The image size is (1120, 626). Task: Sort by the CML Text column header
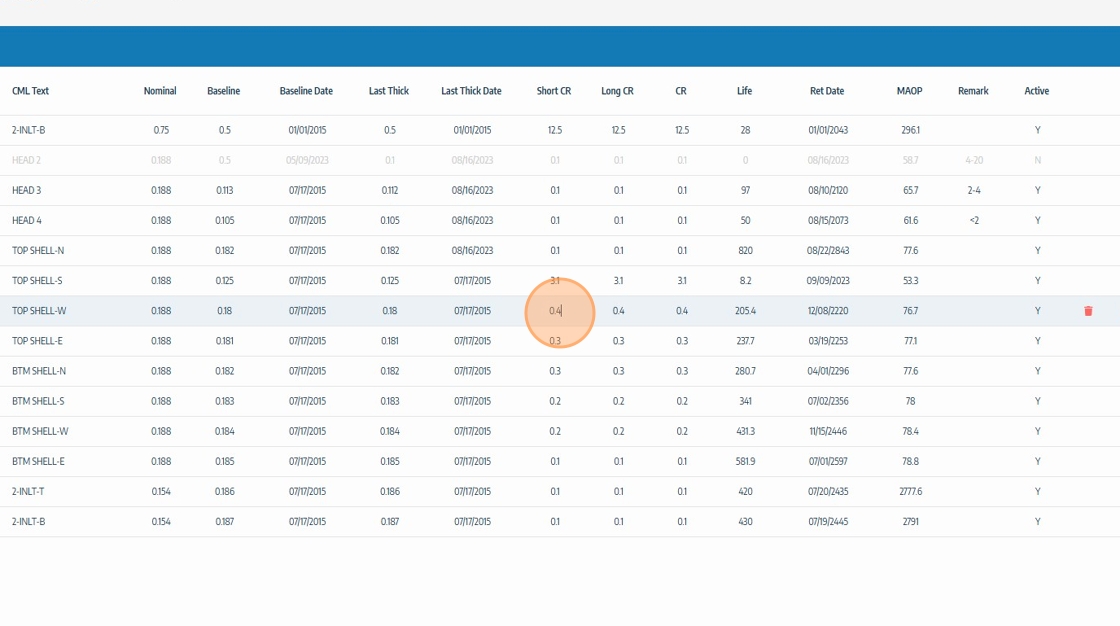pos(31,91)
